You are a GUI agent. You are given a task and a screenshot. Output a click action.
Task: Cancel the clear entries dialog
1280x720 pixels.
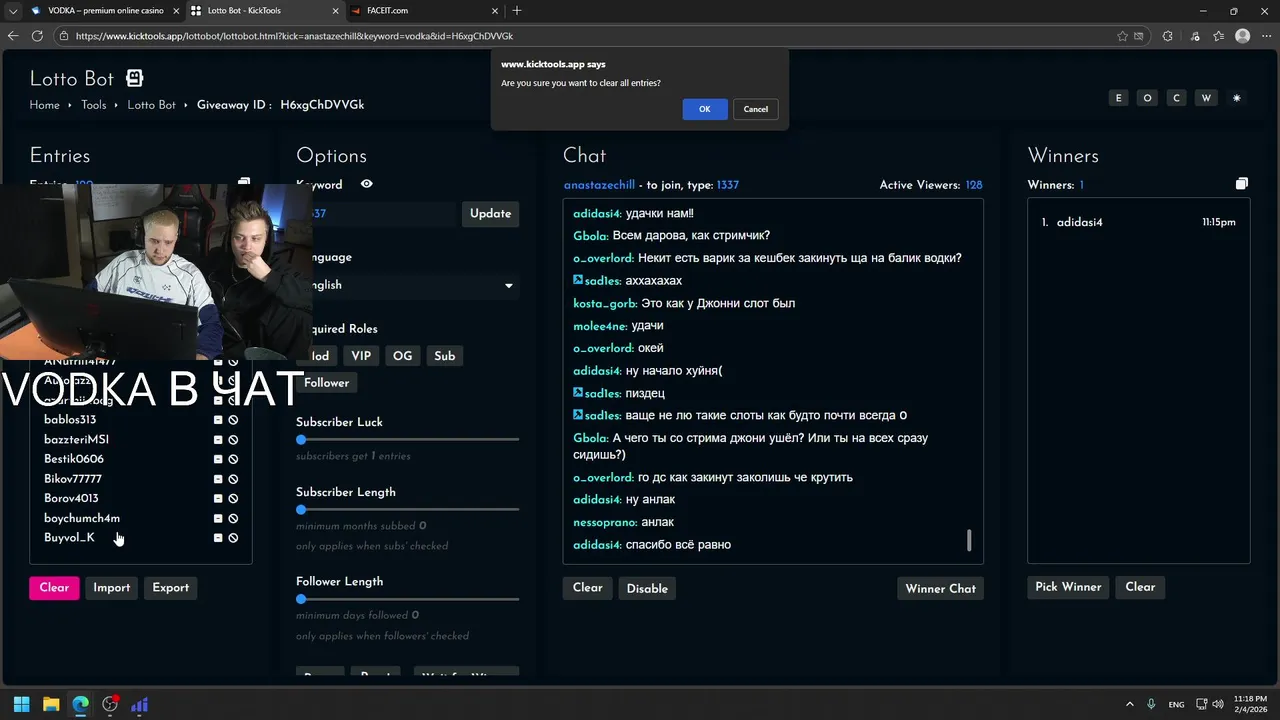pos(756,109)
